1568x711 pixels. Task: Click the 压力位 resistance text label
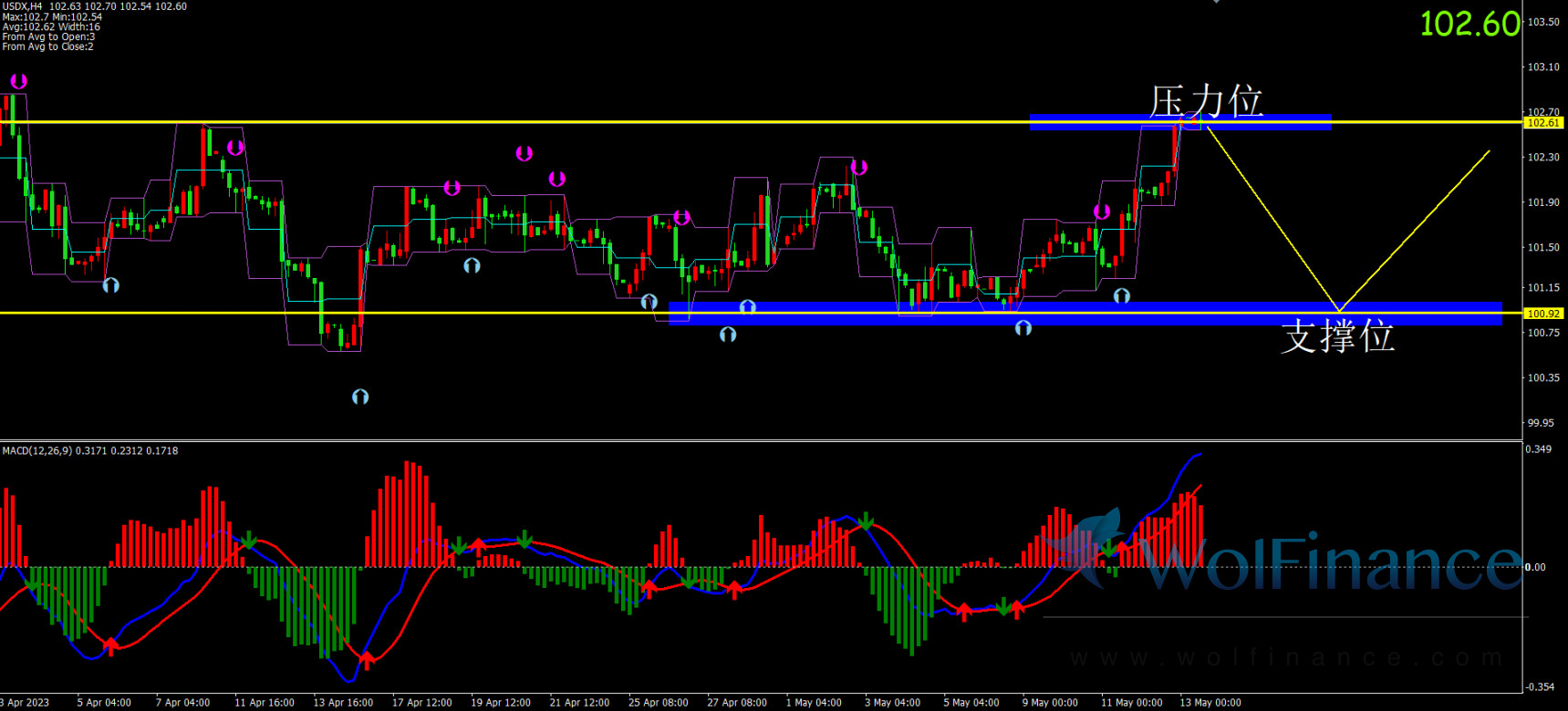[x=1206, y=101]
